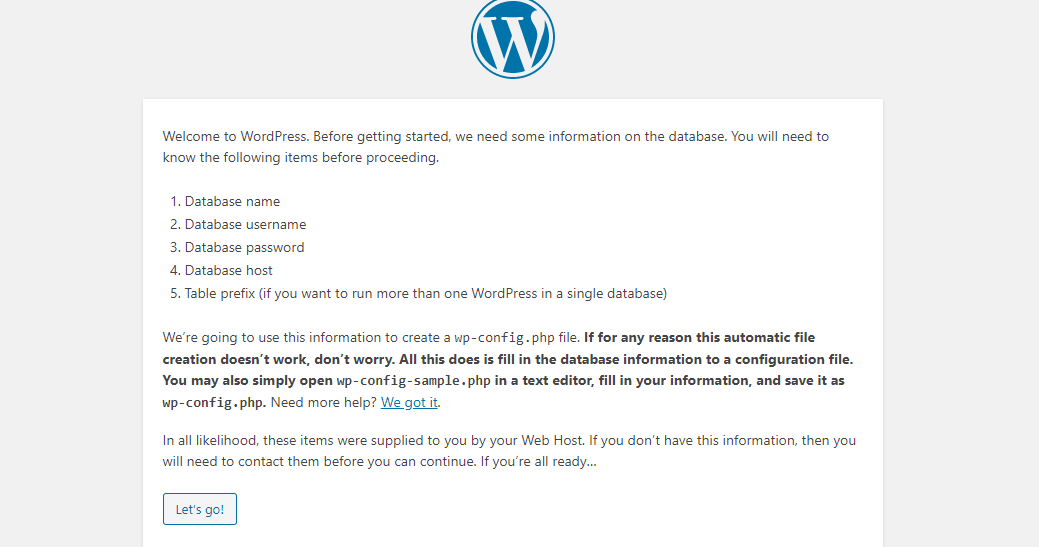1039x547 pixels.
Task: Click "supplied to you by your Web Host" text
Action: [x=477, y=440]
